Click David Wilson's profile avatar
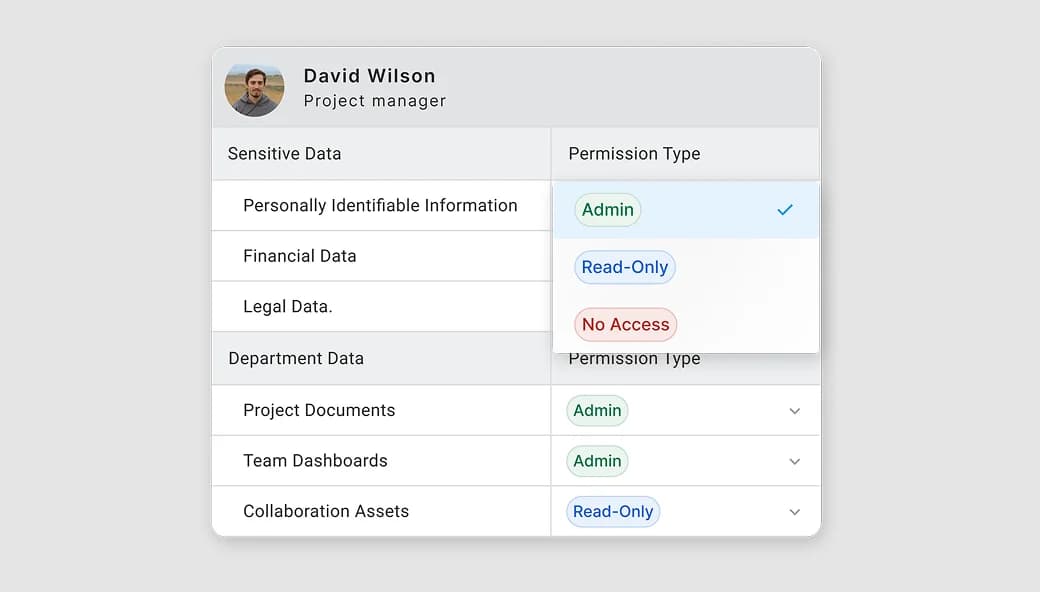Screen dimensions: 1040x592 click(254, 89)
